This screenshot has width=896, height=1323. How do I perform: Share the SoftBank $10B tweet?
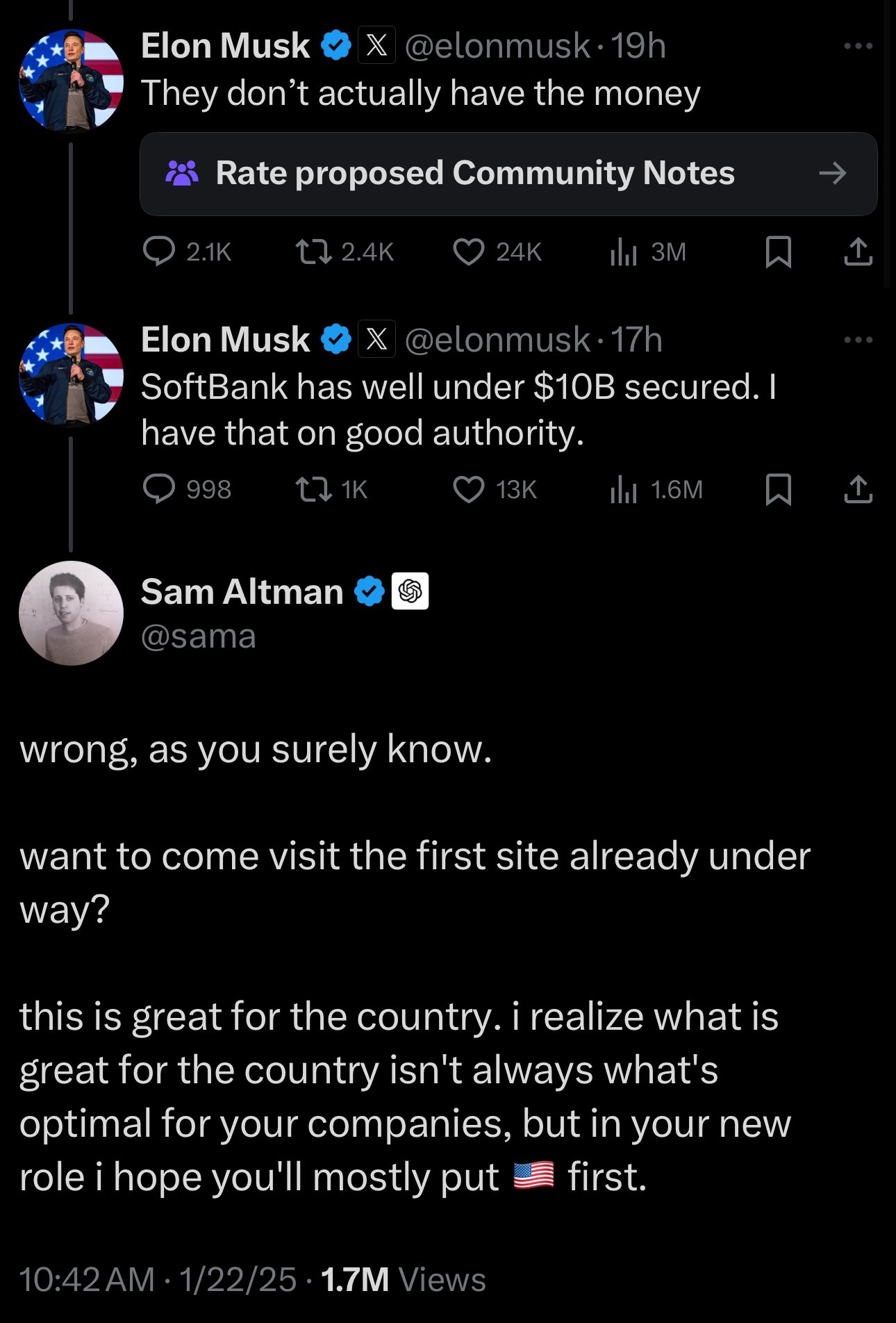pos(858,489)
